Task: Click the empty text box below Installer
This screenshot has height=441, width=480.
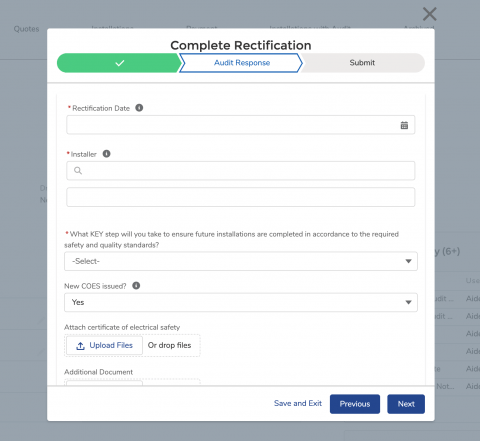Action: pos(241,197)
